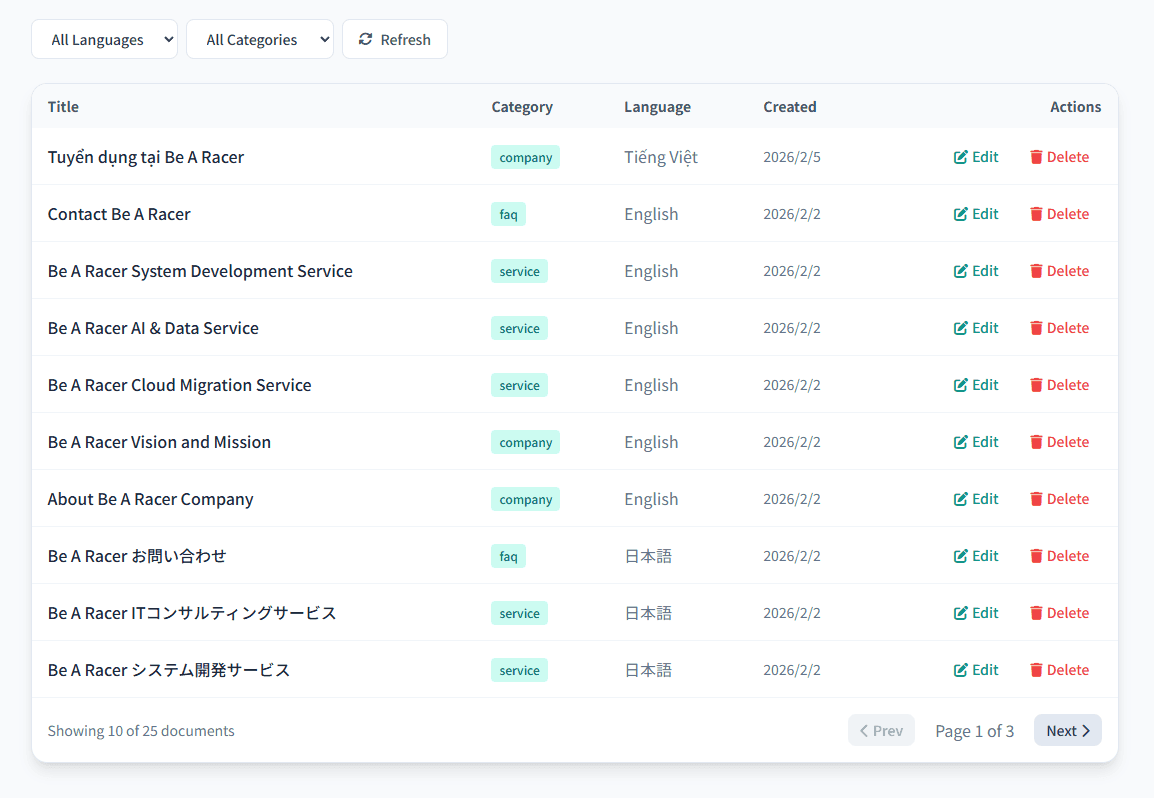Select Contact Be A Racer title
The height and width of the screenshot is (798, 1154).
[x=119, y=214]
